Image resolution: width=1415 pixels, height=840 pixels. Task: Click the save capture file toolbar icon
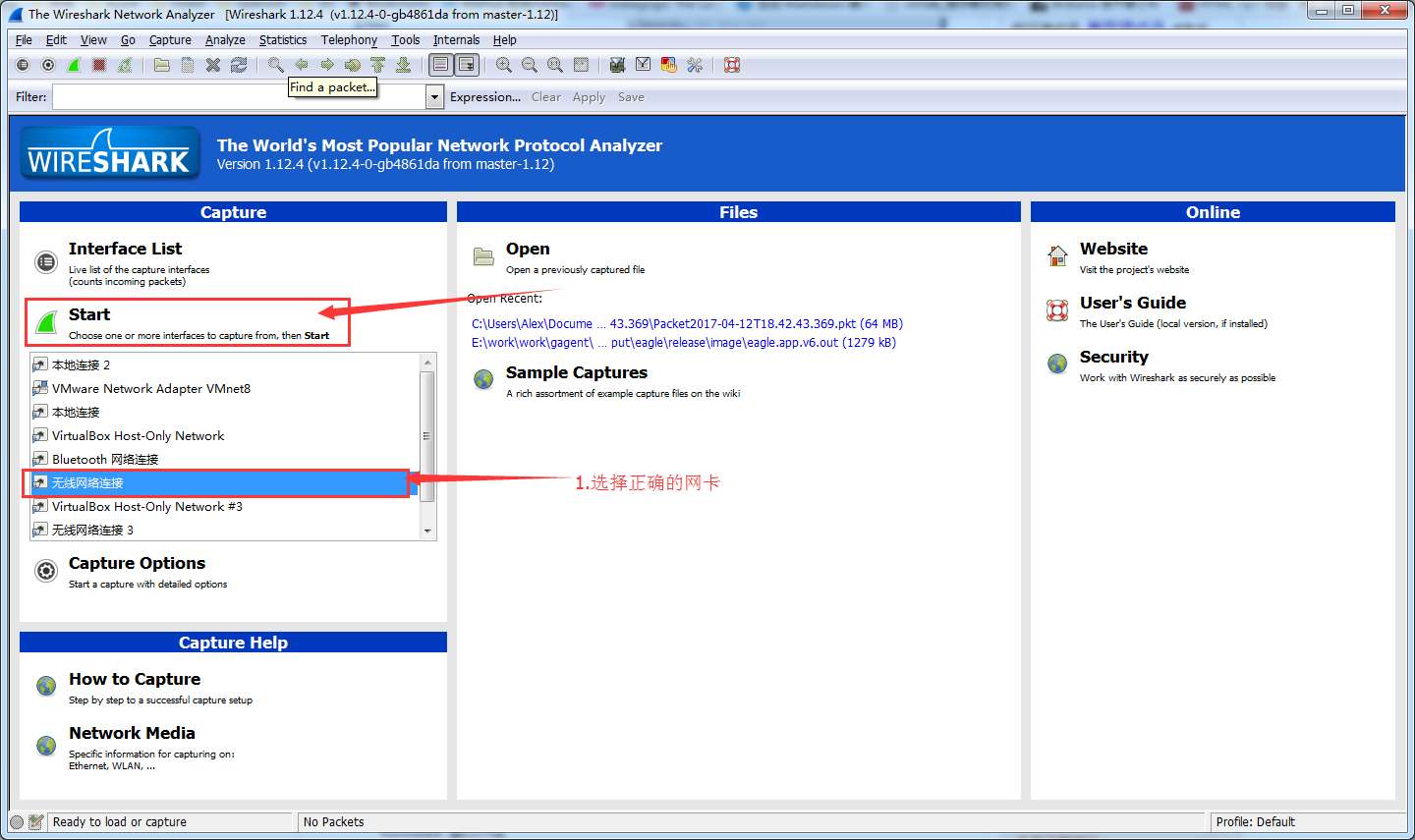[x=188, y=65]
